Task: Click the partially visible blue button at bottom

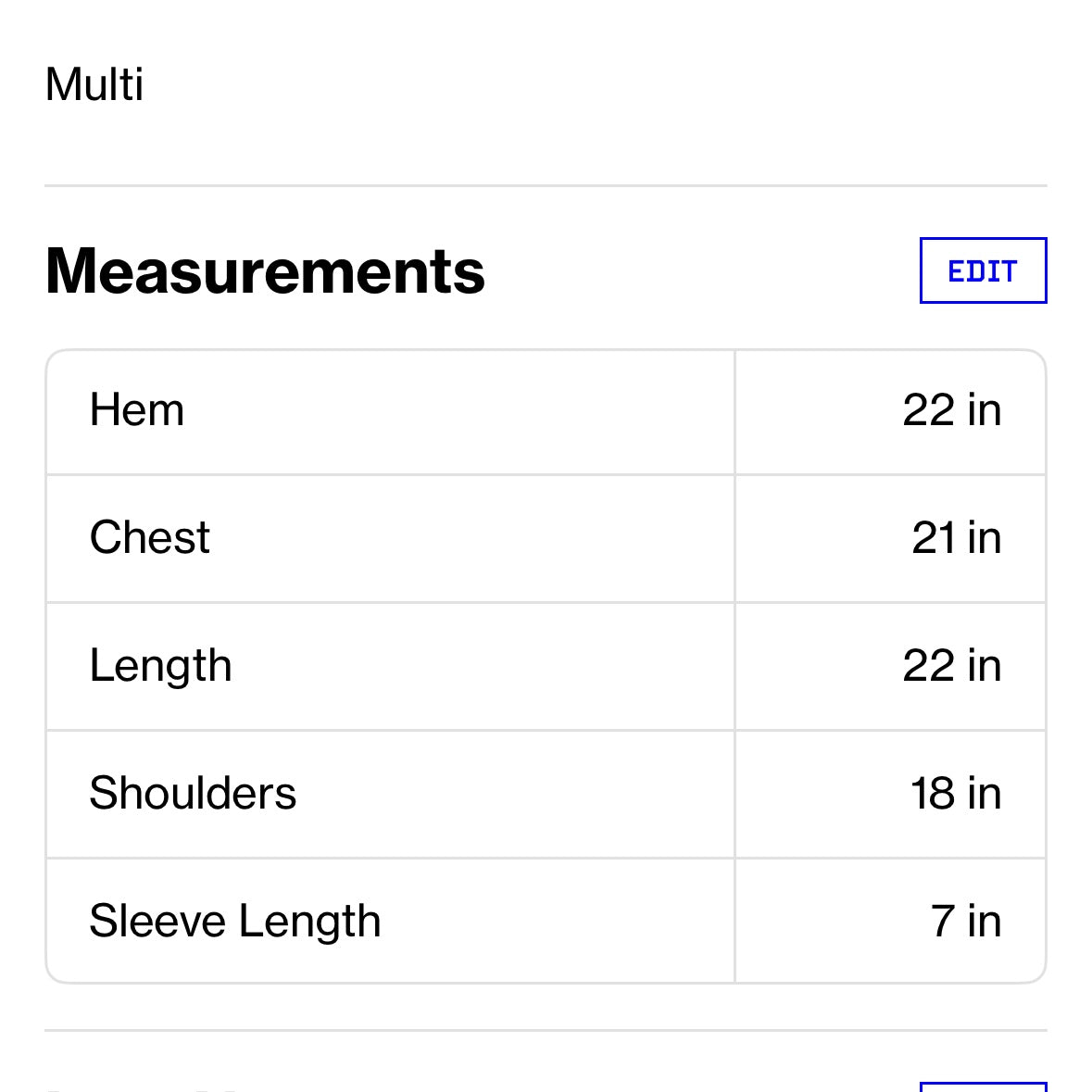Action: tap(983, 1086)
